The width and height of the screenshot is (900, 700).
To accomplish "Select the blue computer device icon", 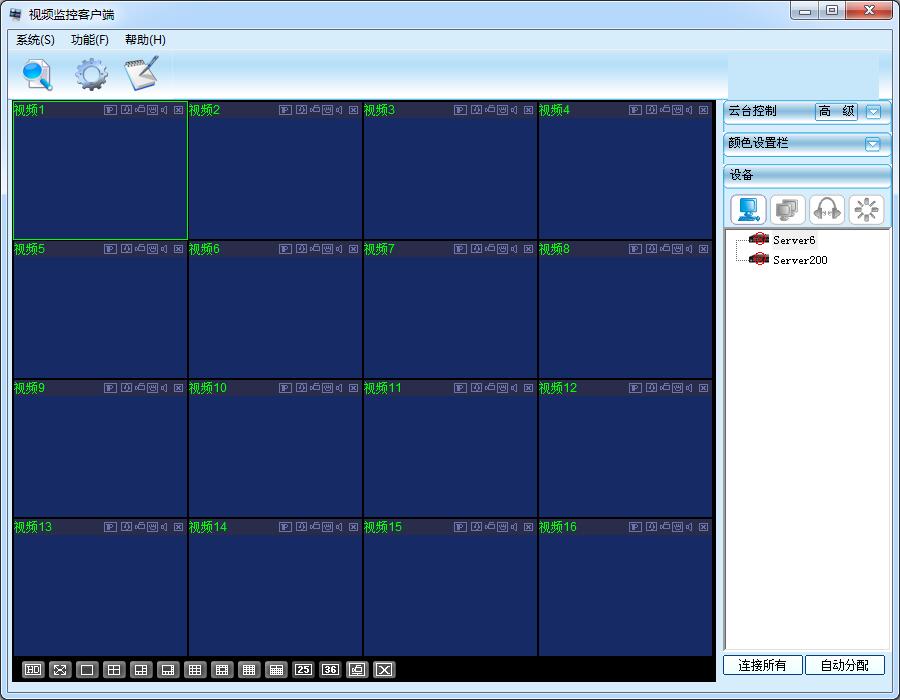I will [748, 210].
